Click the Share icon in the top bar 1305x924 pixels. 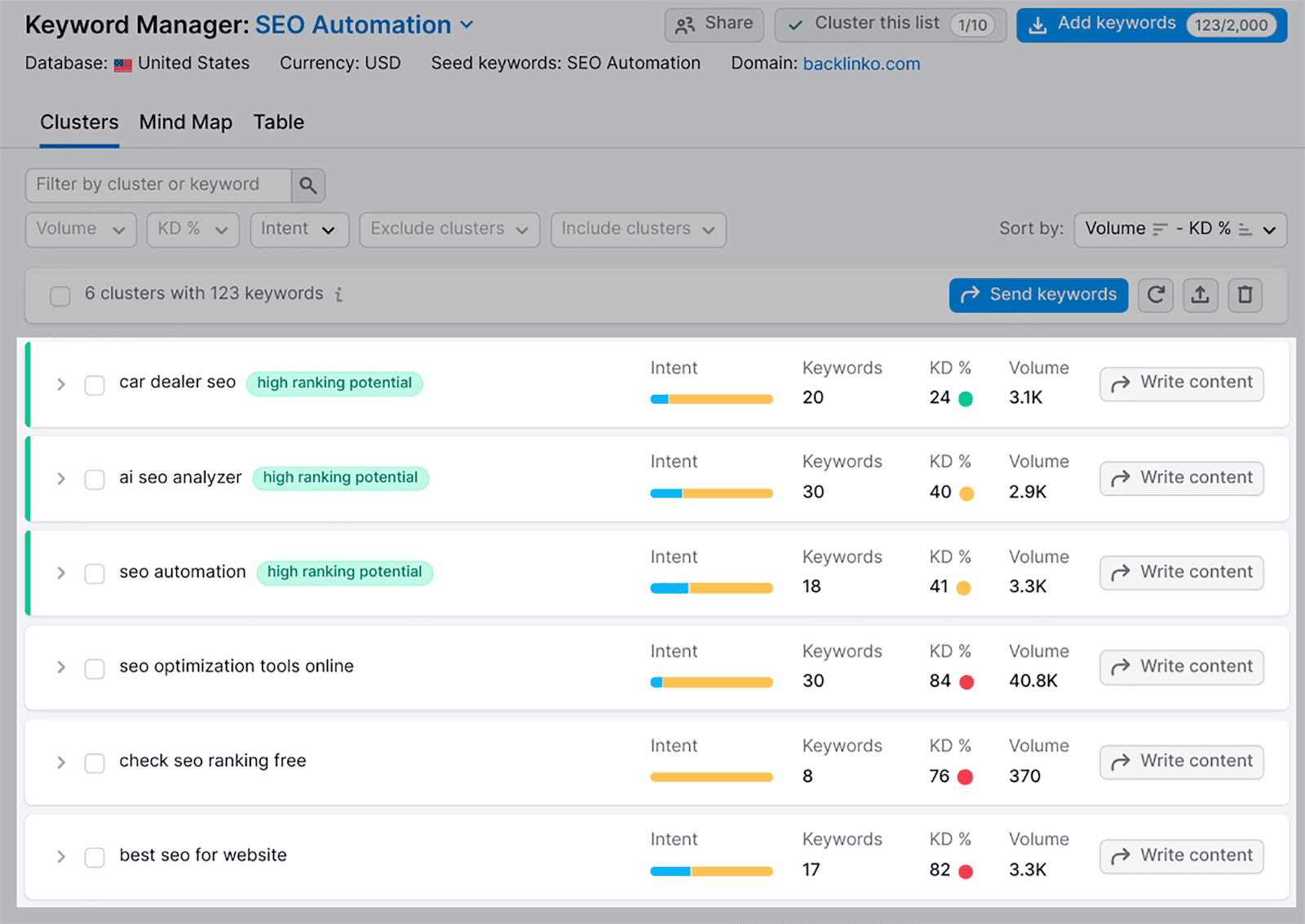pyautogui.click(x=687, y=24)
